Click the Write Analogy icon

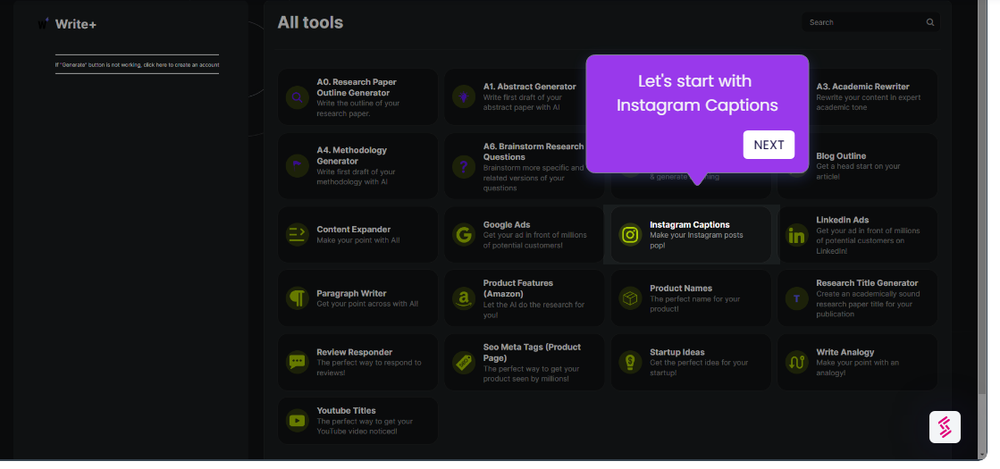[797, 362]
